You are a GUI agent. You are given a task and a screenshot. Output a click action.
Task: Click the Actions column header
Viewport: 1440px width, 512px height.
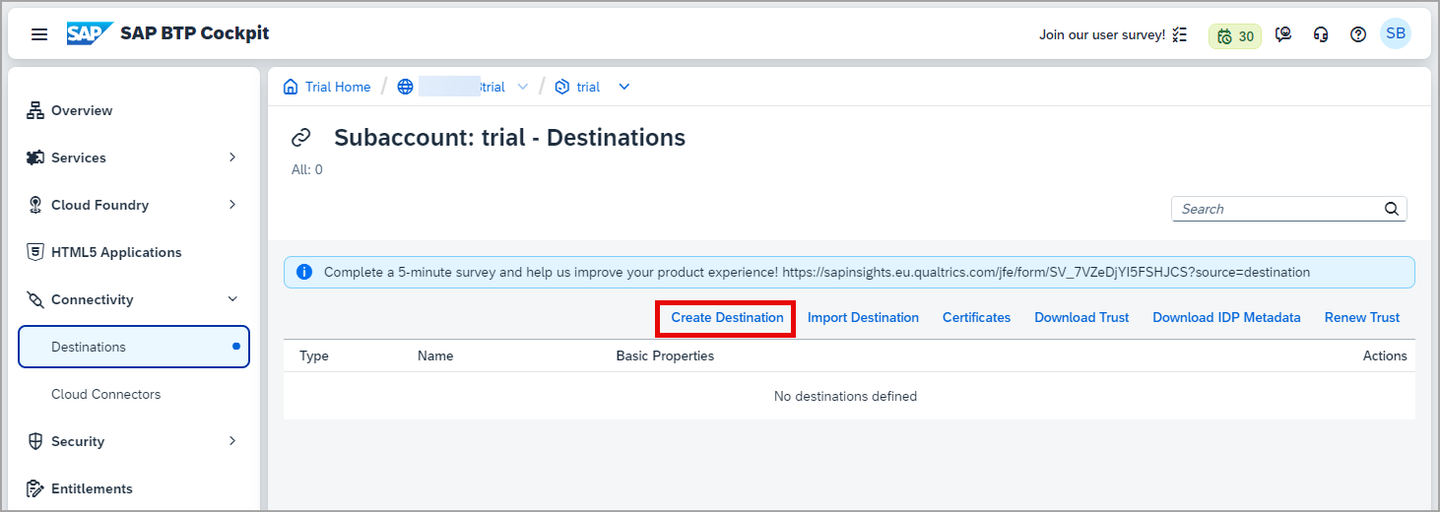click(x=1385, y=356)
